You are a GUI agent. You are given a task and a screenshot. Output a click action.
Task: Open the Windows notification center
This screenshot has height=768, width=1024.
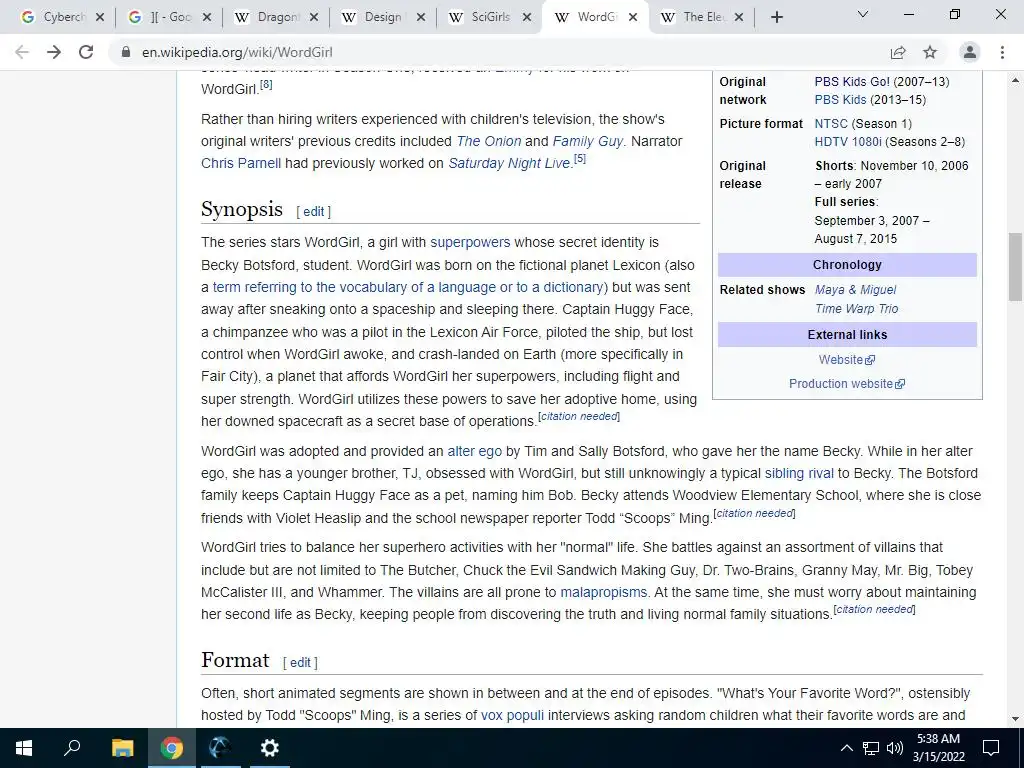[991, 748]
